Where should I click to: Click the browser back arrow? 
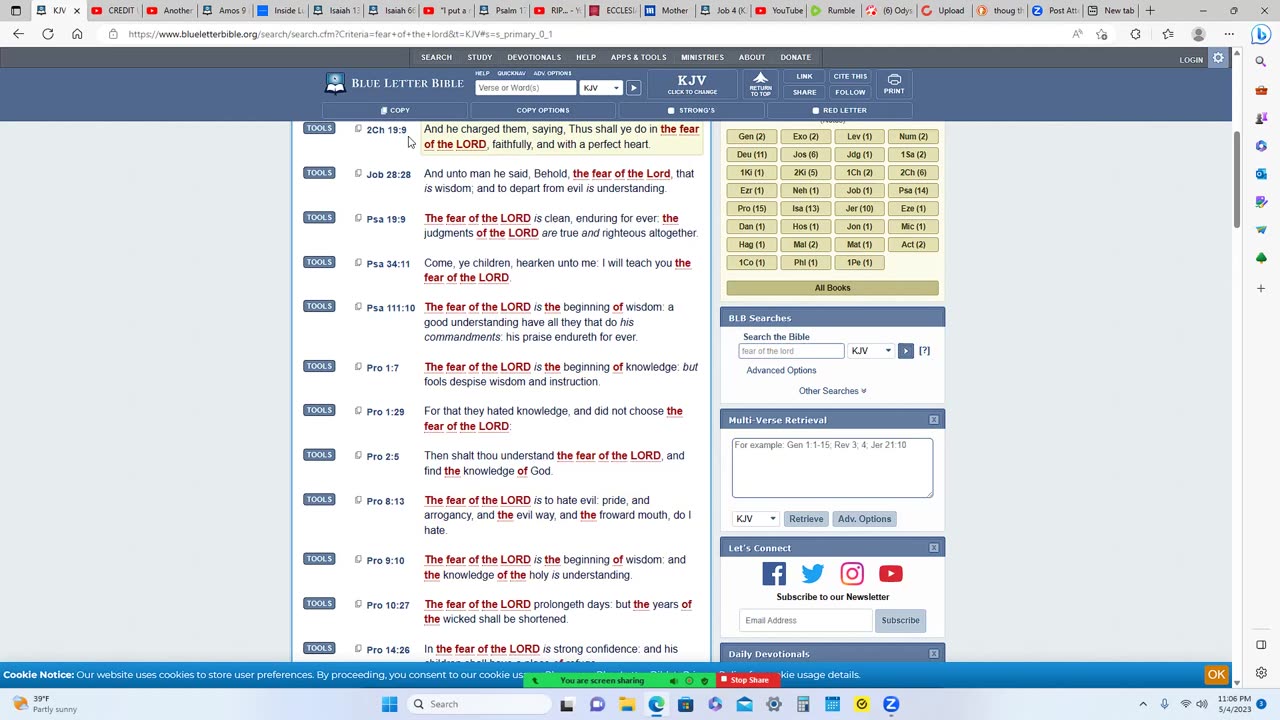click(x=18, y=34)
